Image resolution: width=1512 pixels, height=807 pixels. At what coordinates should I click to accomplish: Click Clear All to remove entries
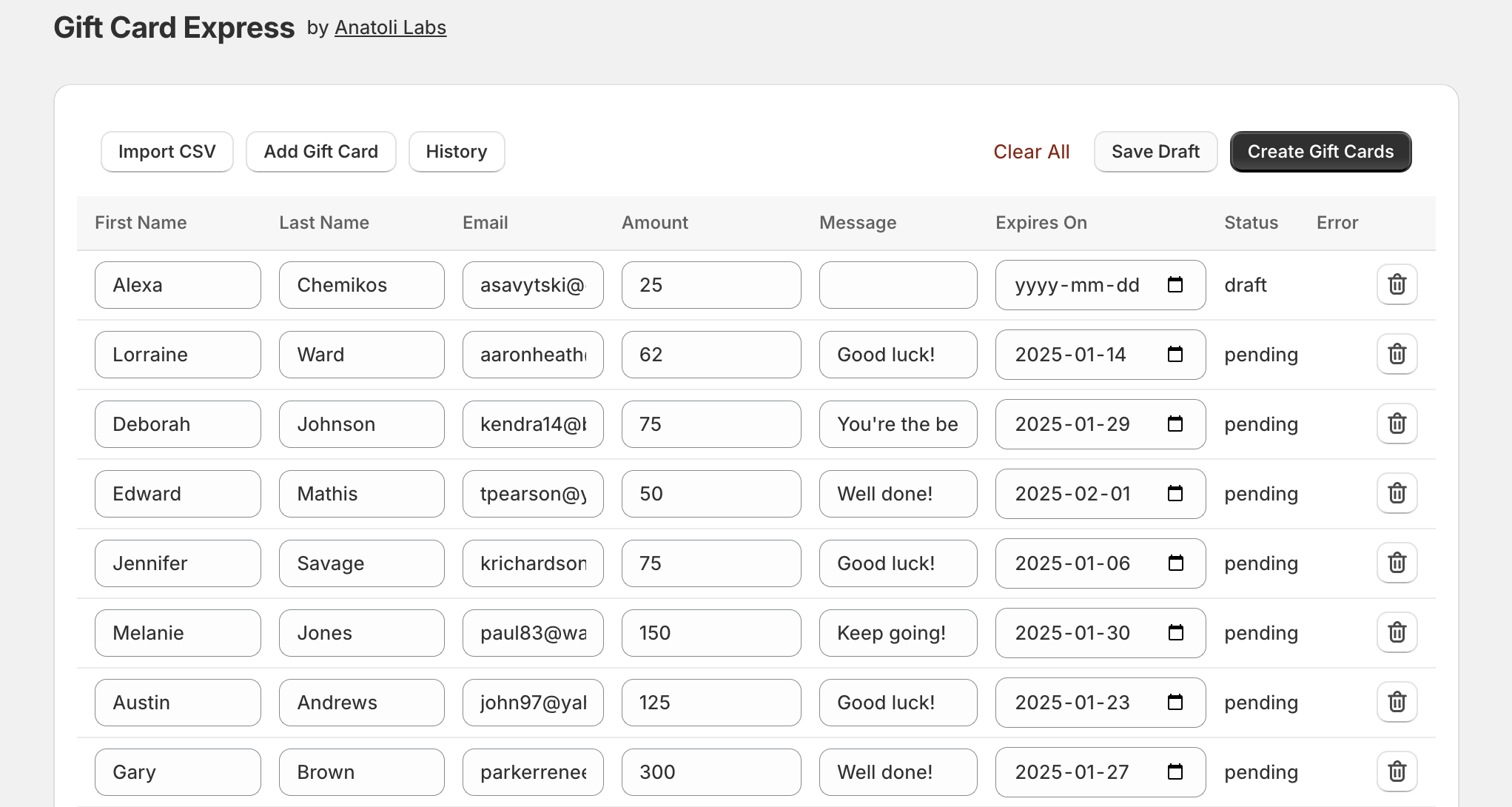[x=1031, y=151]
